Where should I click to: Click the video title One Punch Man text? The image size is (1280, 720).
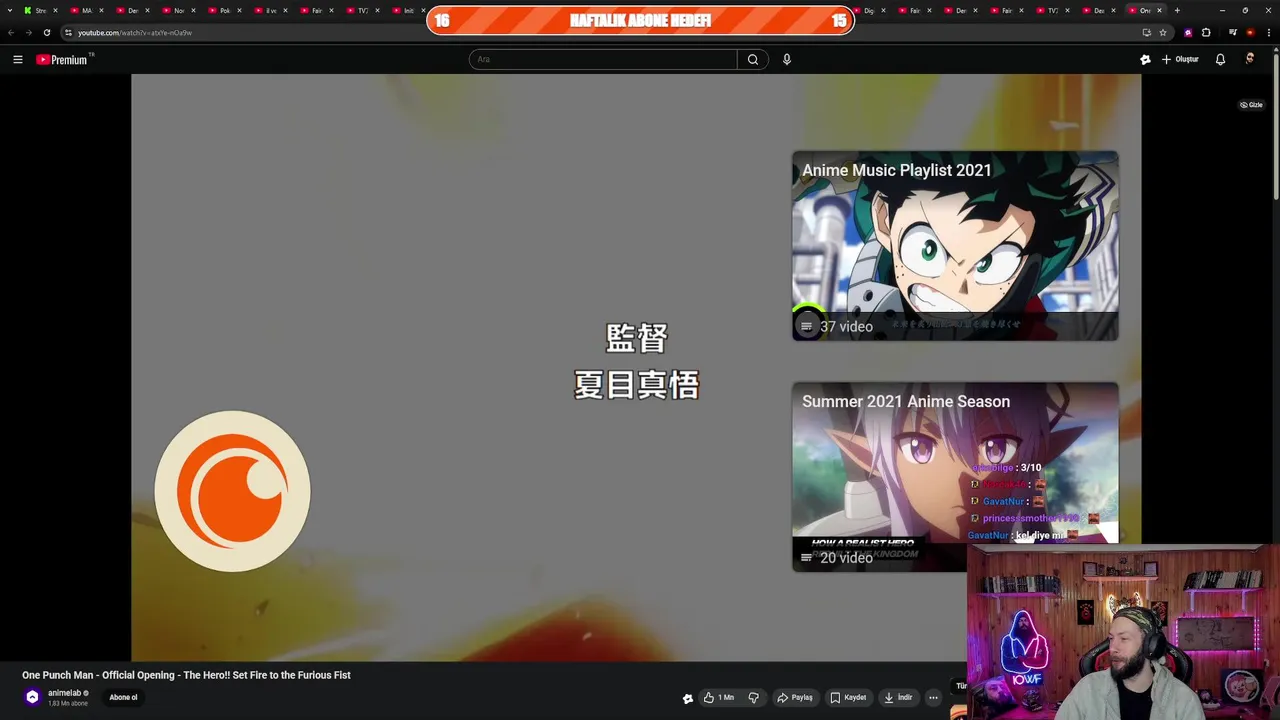[x=186, y=675]
